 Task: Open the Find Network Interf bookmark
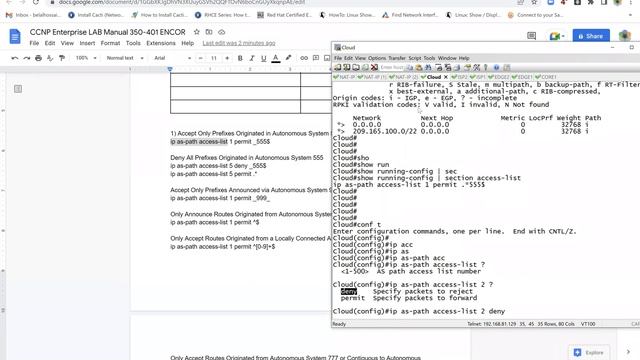tap(410, 15)
